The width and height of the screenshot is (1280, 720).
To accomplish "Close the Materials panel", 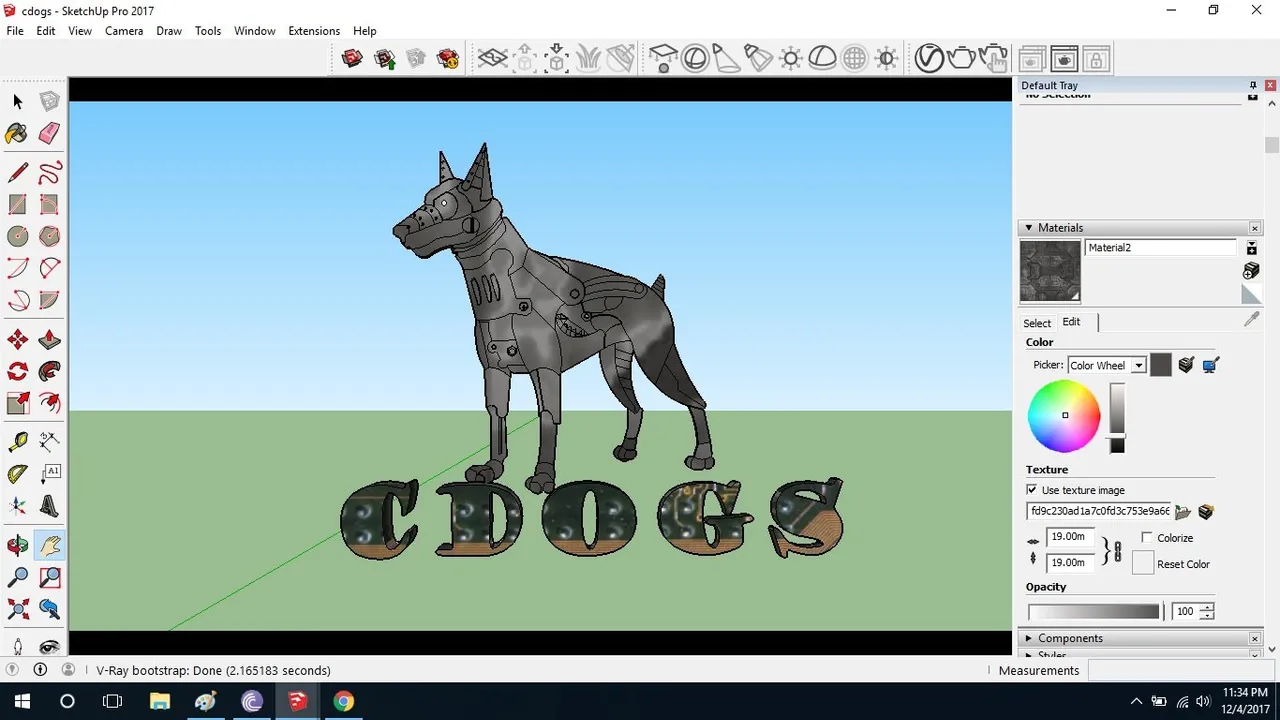I will (1255, 228).
